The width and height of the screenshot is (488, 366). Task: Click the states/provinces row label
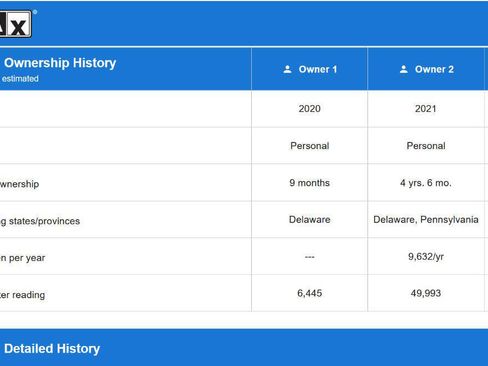coord(40,221)
